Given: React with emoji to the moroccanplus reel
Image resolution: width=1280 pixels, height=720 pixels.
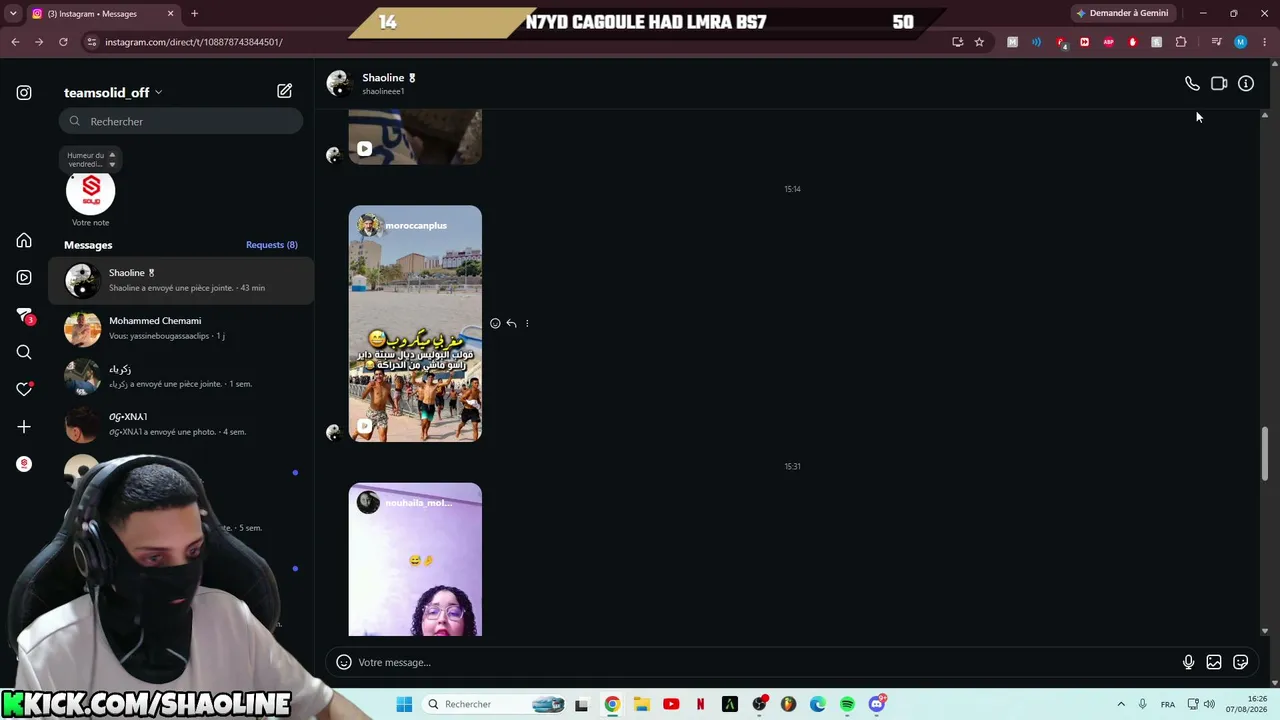Looking at the screenshot, I should (x=495, y=323).
